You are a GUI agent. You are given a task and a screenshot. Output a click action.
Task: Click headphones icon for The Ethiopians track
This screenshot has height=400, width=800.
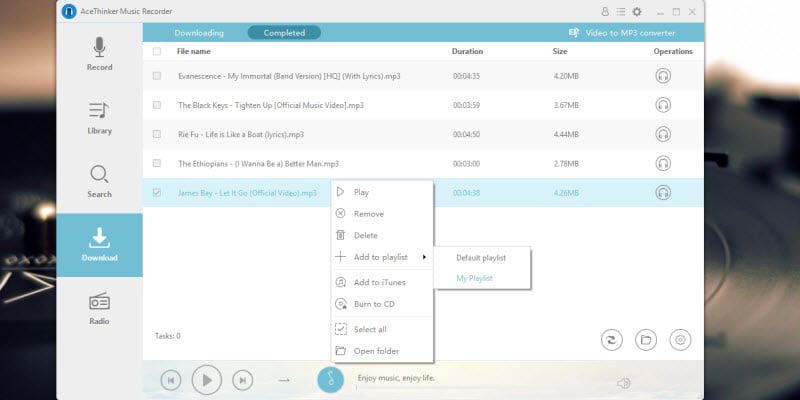coord(663,163)
